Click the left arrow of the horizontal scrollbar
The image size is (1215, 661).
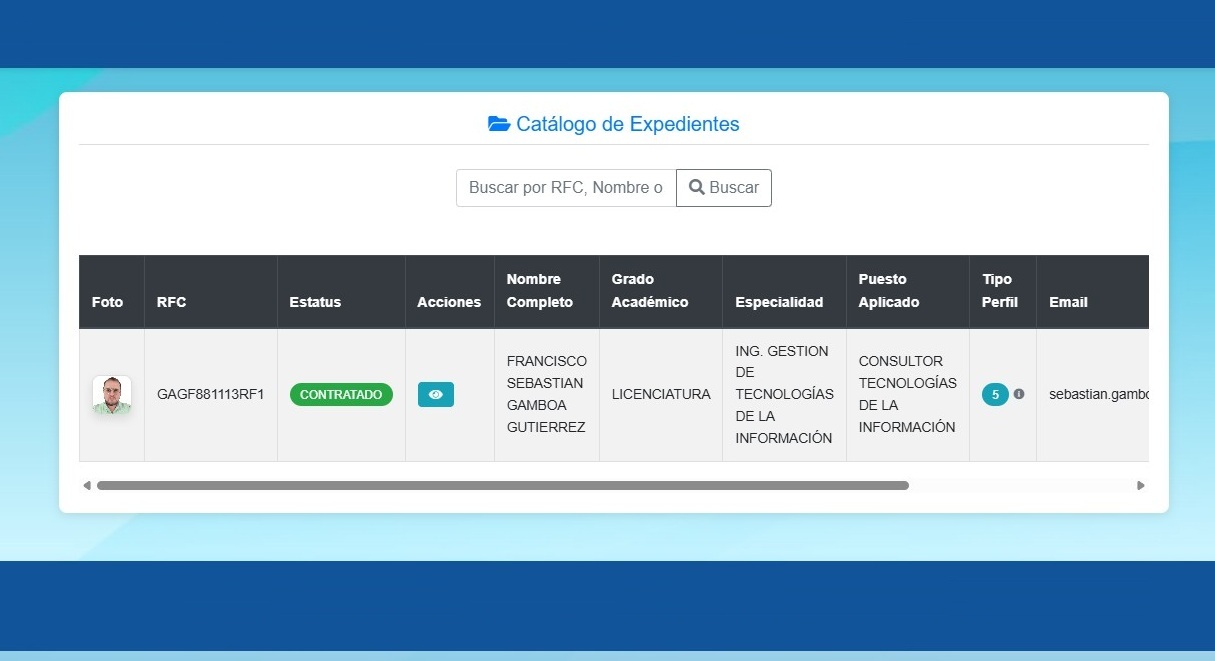87,486
